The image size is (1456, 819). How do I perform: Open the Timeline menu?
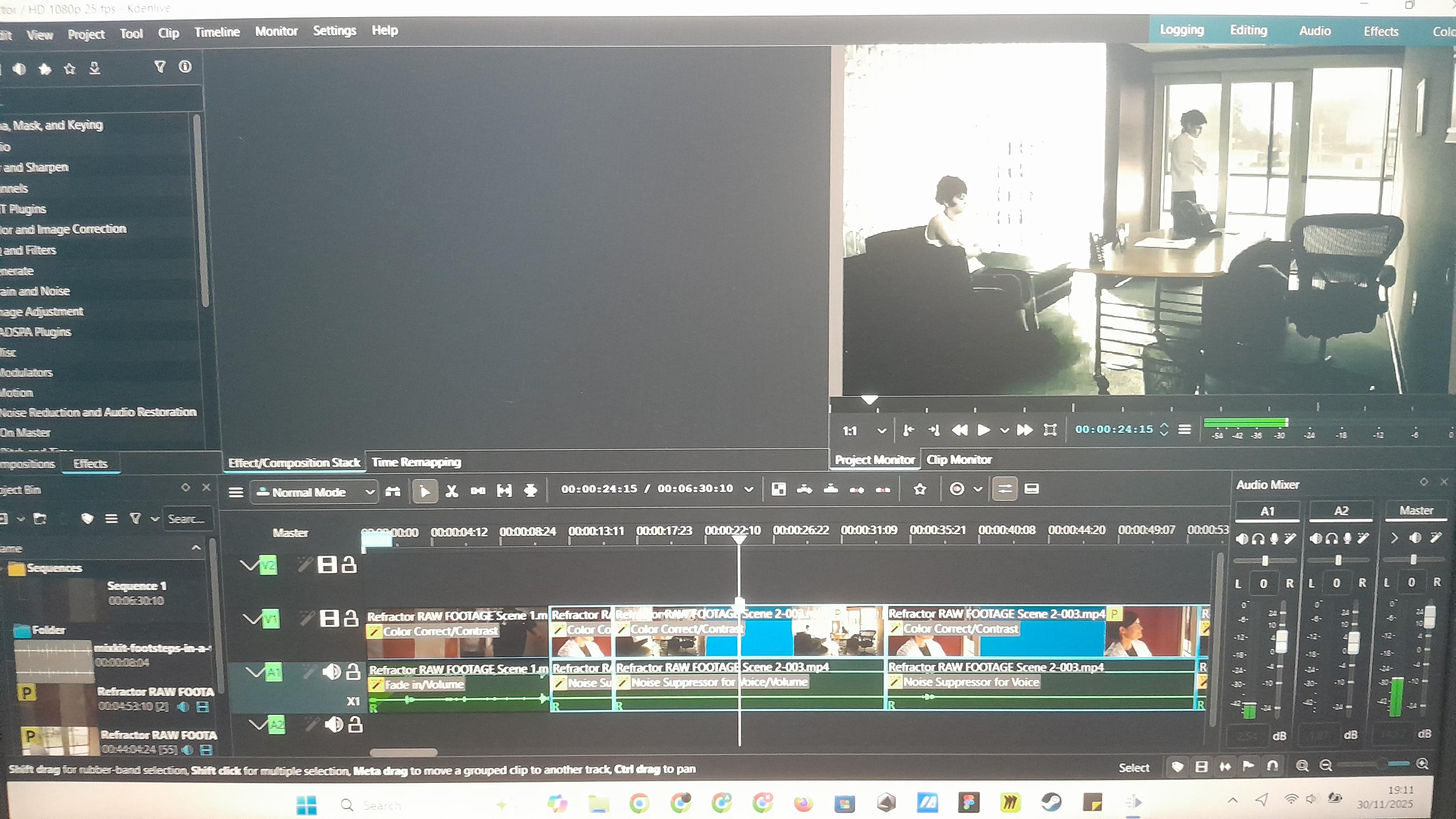tap(217, 32)
